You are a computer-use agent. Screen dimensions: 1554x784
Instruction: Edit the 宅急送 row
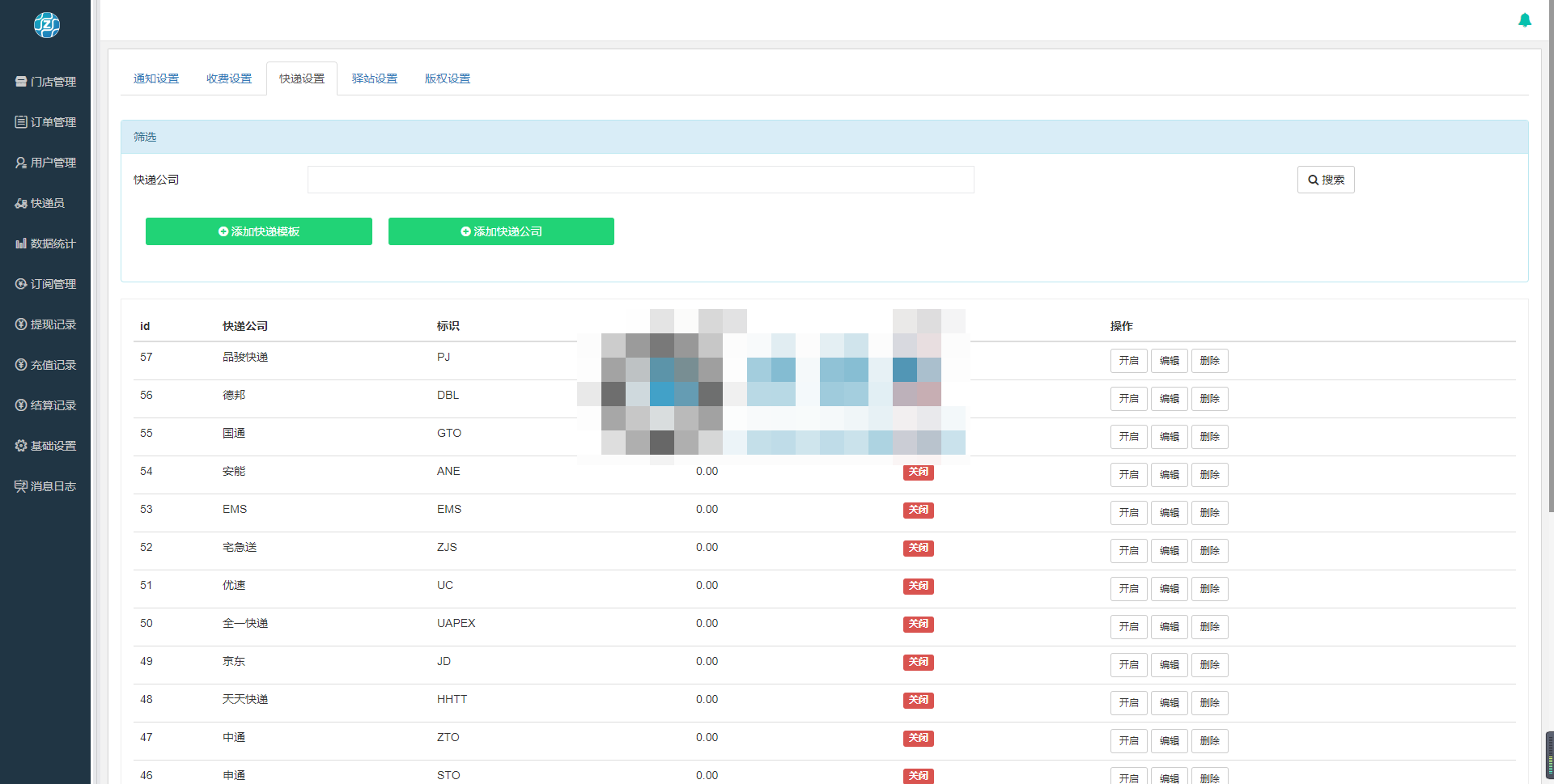[1169, 551]
